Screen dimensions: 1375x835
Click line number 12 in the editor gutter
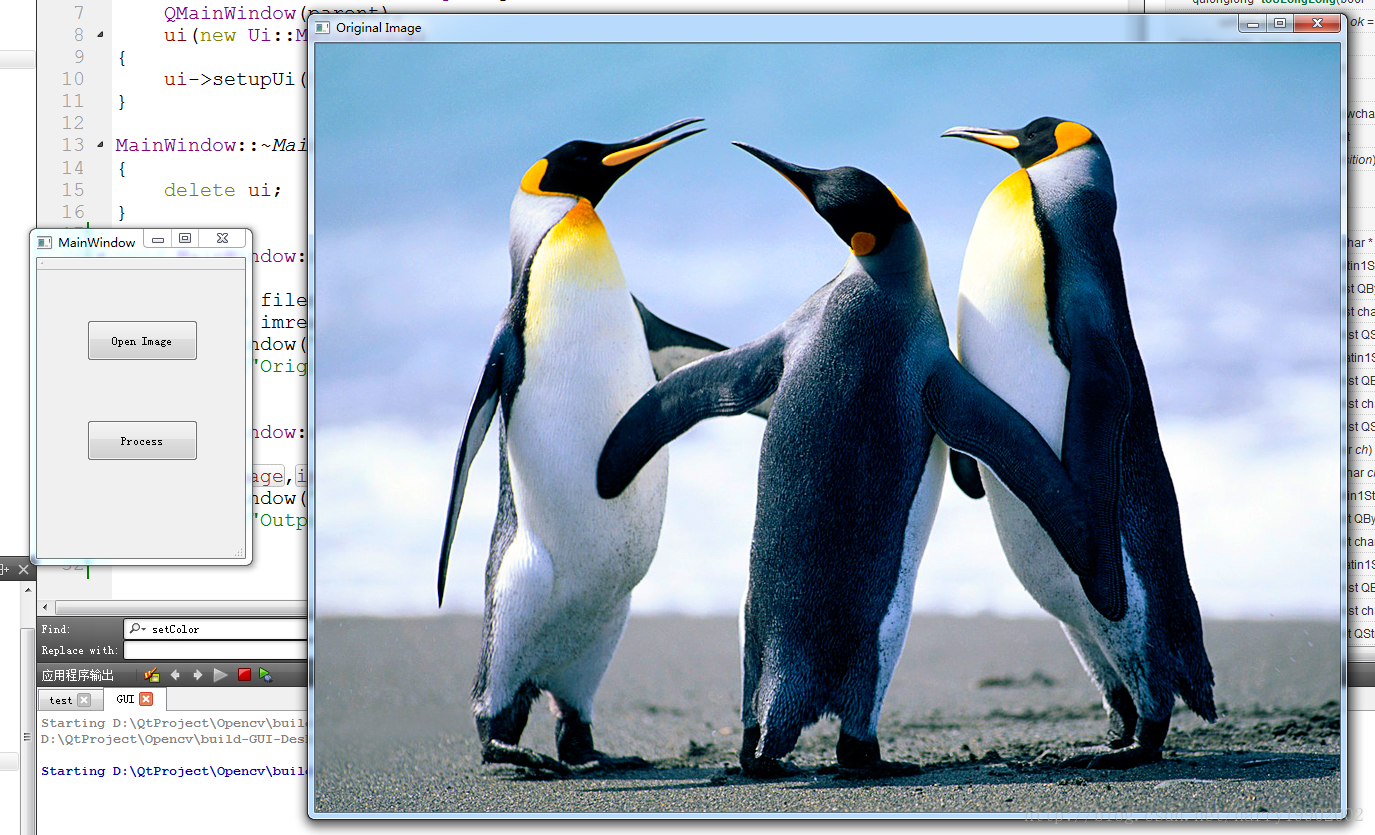73,123
